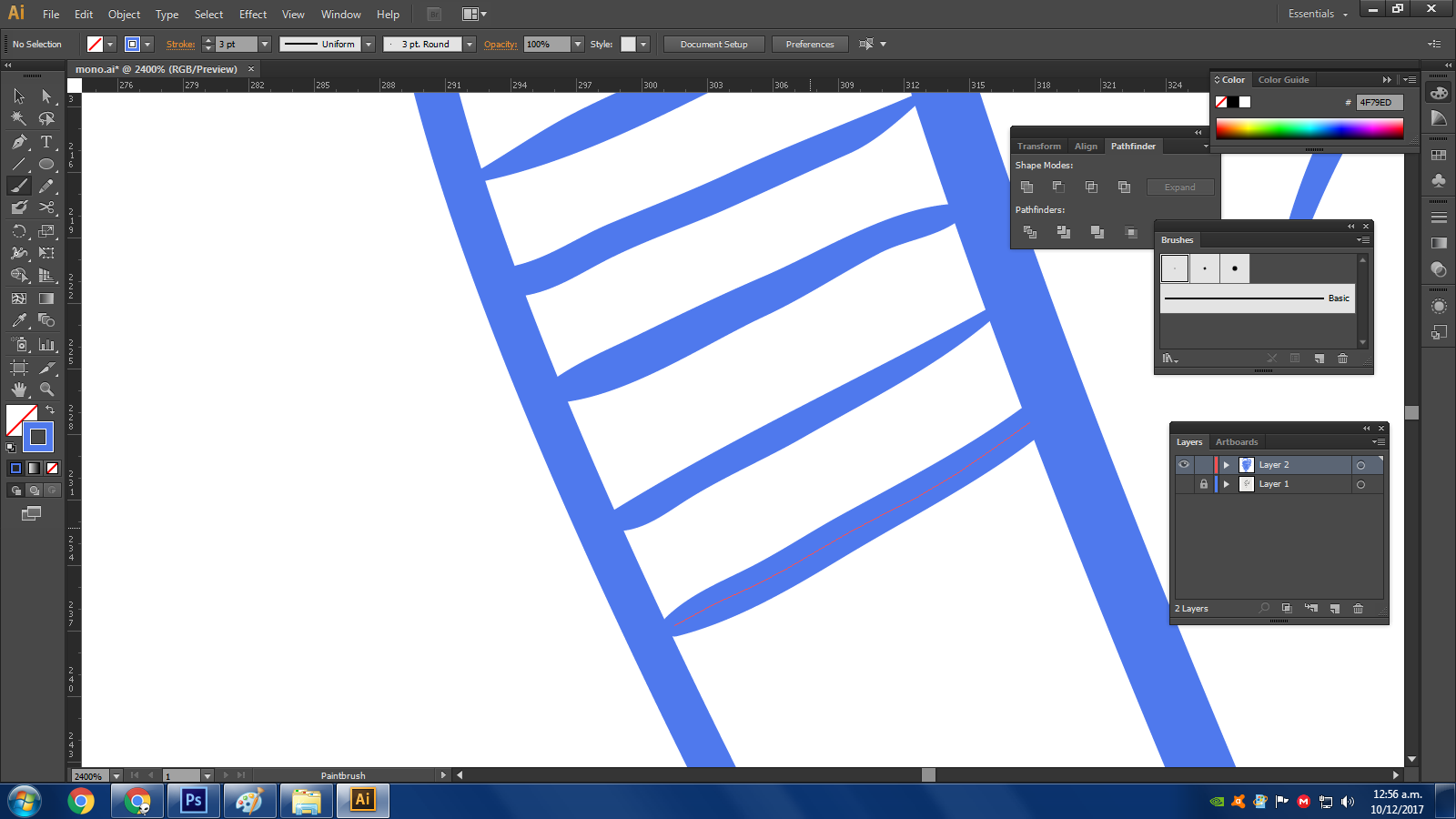
Task: Select the Hand tool
Action: tap(19, 389)
